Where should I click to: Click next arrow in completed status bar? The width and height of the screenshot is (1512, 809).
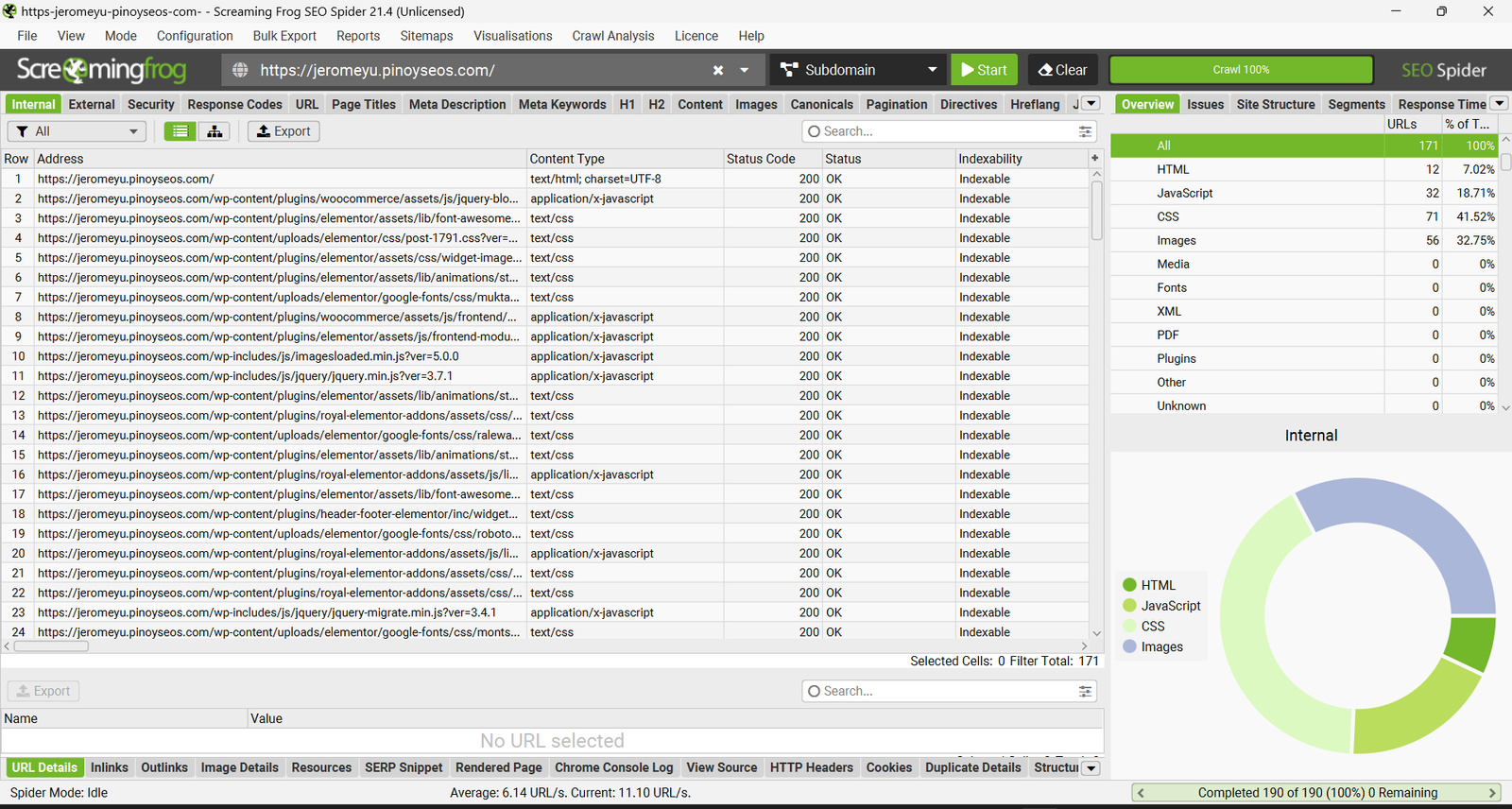(1493, 793)
